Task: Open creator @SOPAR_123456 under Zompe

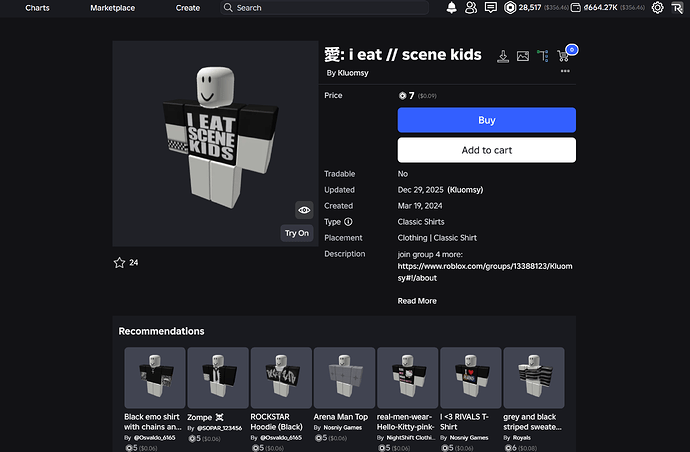Action: point(219,428)
